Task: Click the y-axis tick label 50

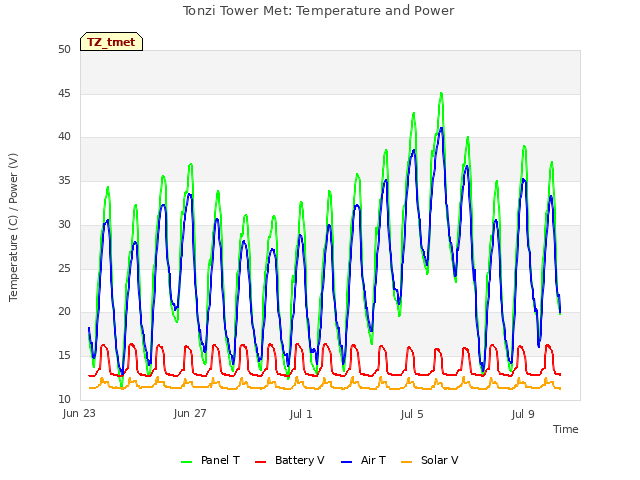Action: 64,50
